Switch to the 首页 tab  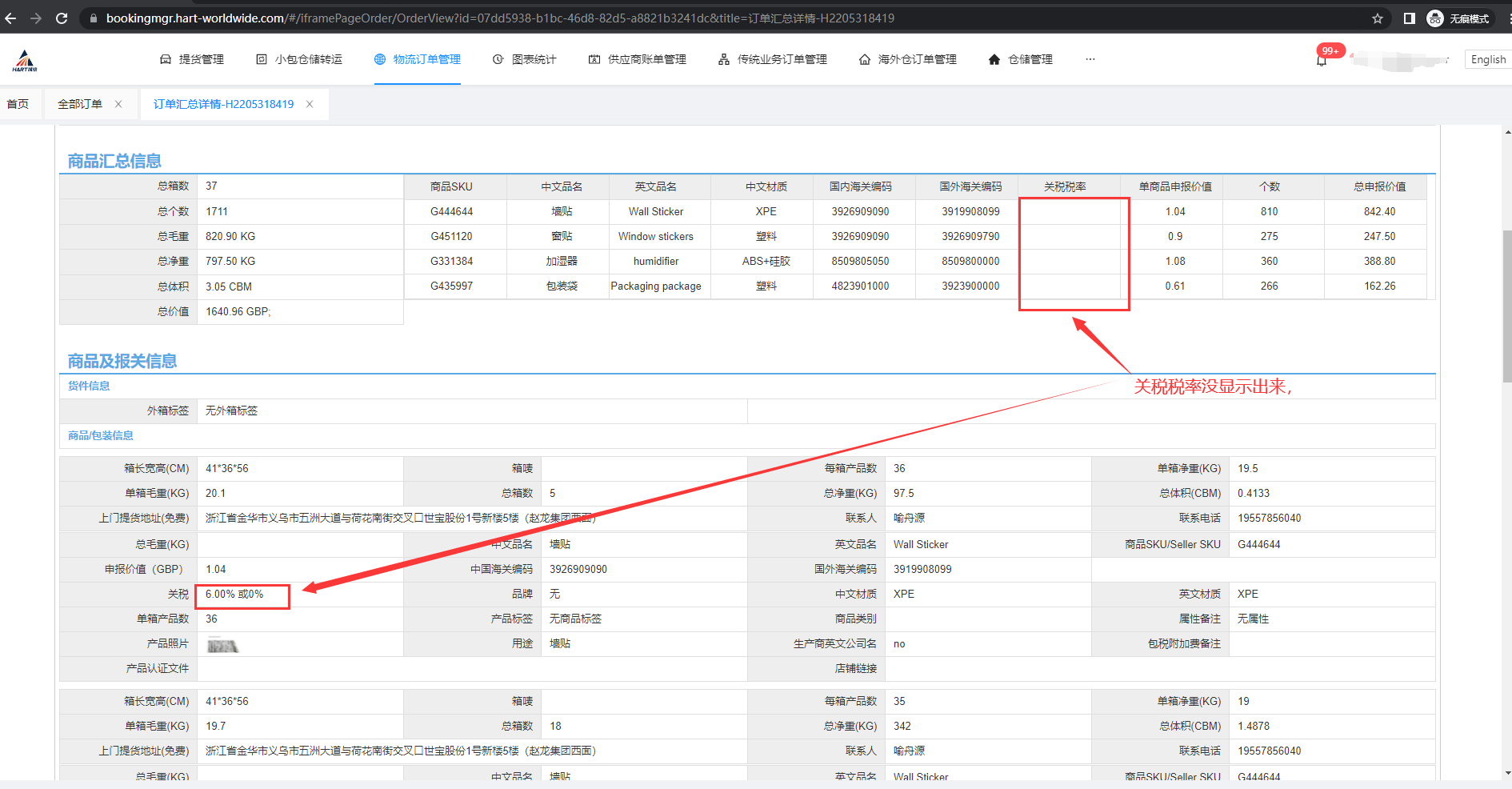point(18,104)
